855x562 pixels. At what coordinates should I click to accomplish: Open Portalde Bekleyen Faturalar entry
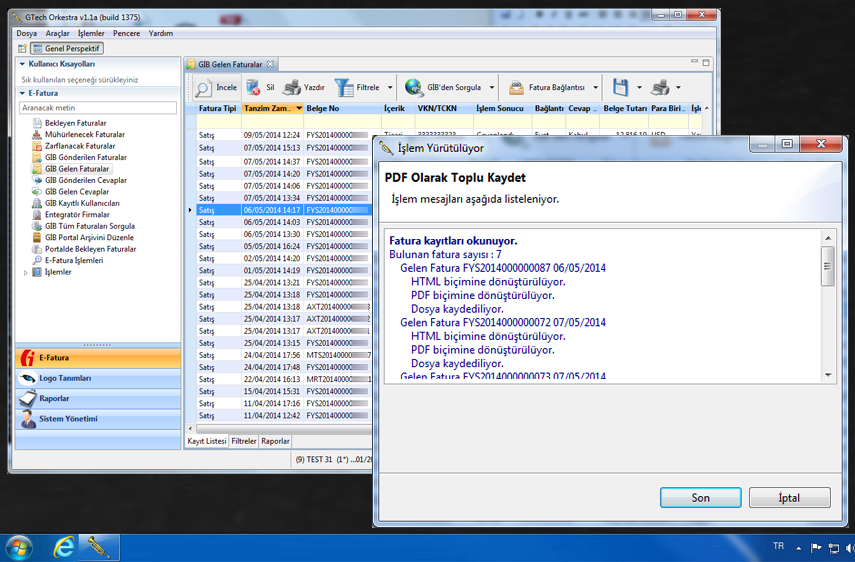pyautogui.click(x=90, y=249)
